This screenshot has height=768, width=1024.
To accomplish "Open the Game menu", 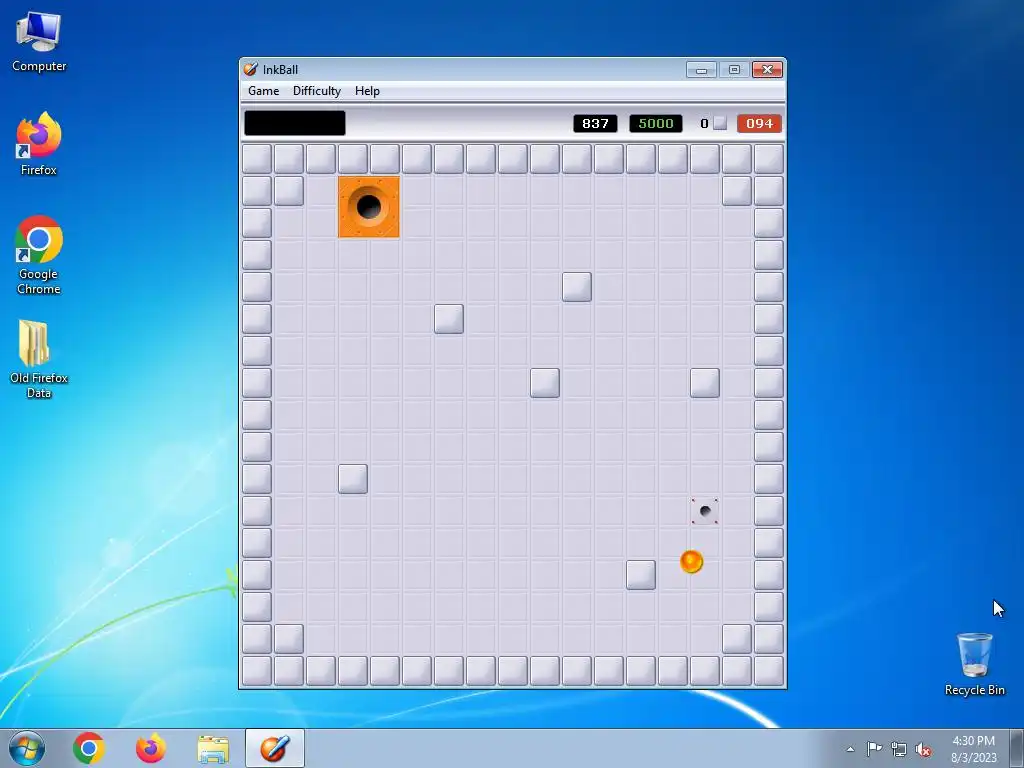I will point(263,91).
